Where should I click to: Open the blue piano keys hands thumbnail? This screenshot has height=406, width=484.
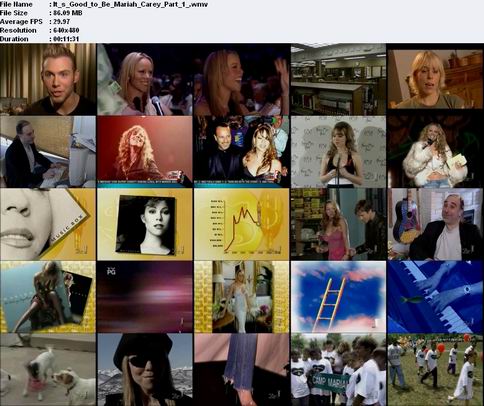[x=435, y=297]
